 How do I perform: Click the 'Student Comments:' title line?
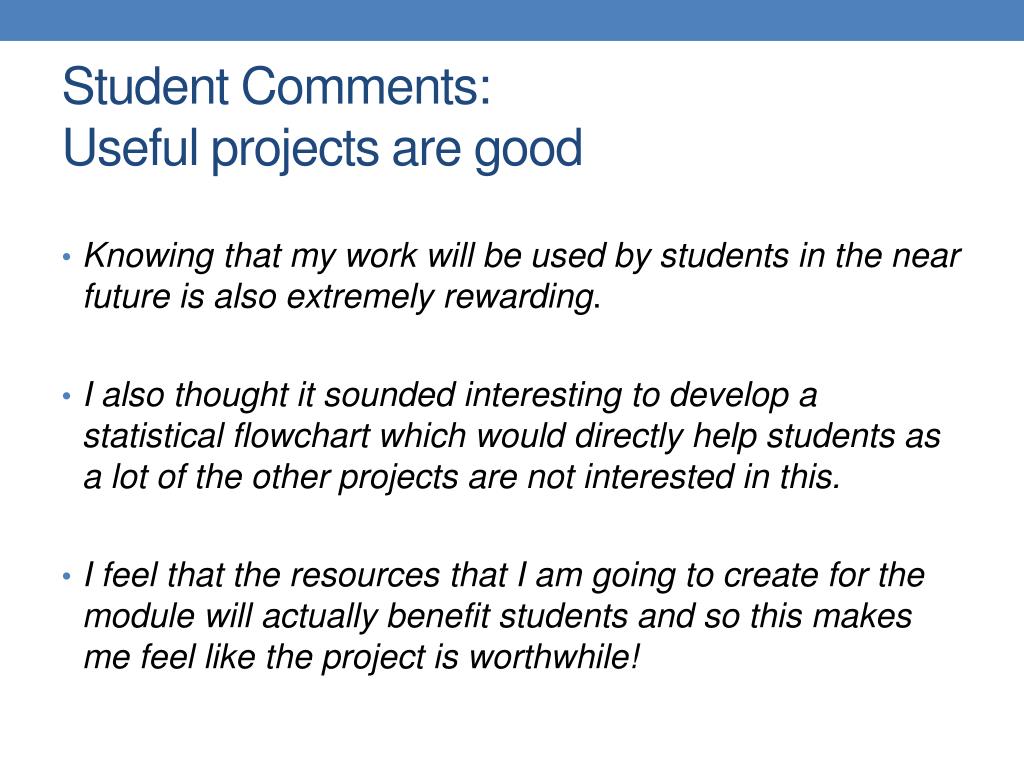point(276,86)
